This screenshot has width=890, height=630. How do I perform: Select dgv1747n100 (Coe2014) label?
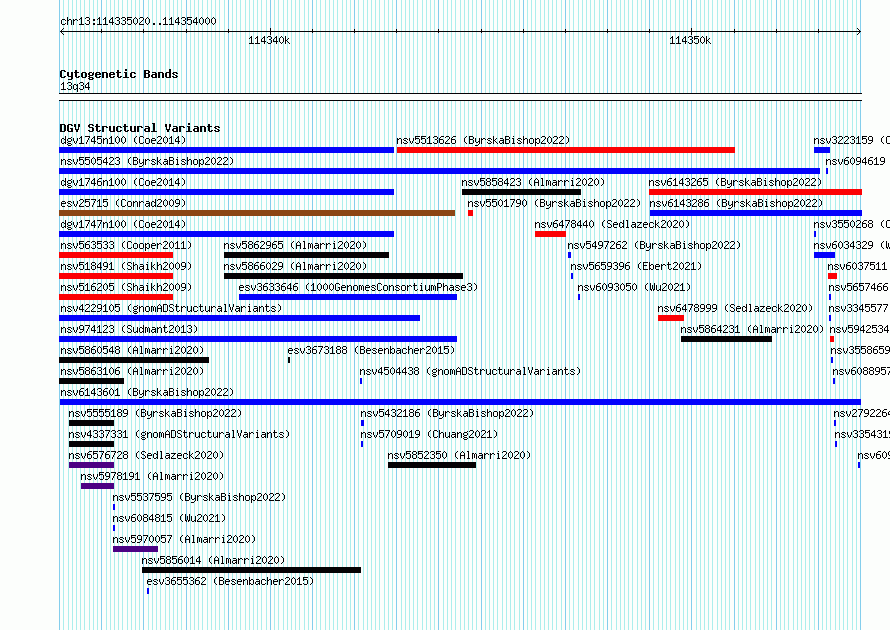(x=123, y=224)
